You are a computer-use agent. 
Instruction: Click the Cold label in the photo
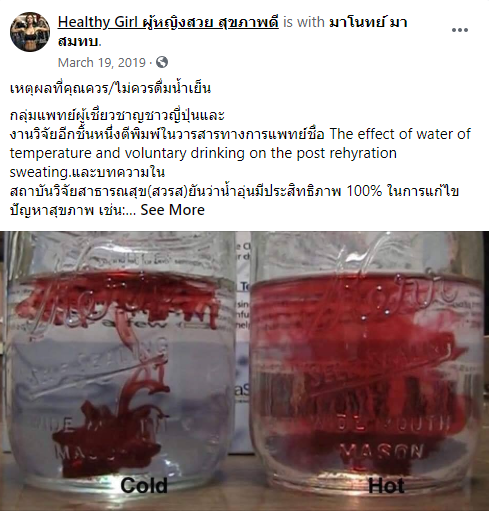point(144,485)
